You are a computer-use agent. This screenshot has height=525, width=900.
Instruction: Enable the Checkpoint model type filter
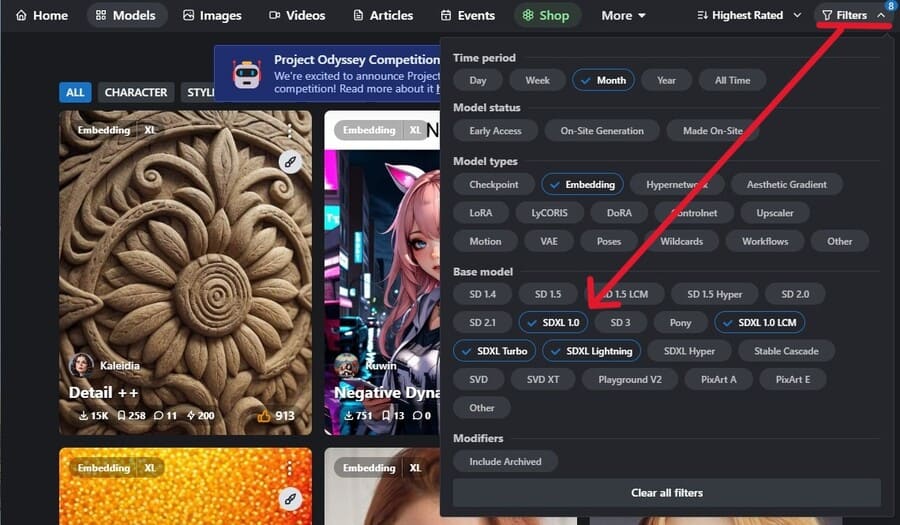tap(493, 184)
